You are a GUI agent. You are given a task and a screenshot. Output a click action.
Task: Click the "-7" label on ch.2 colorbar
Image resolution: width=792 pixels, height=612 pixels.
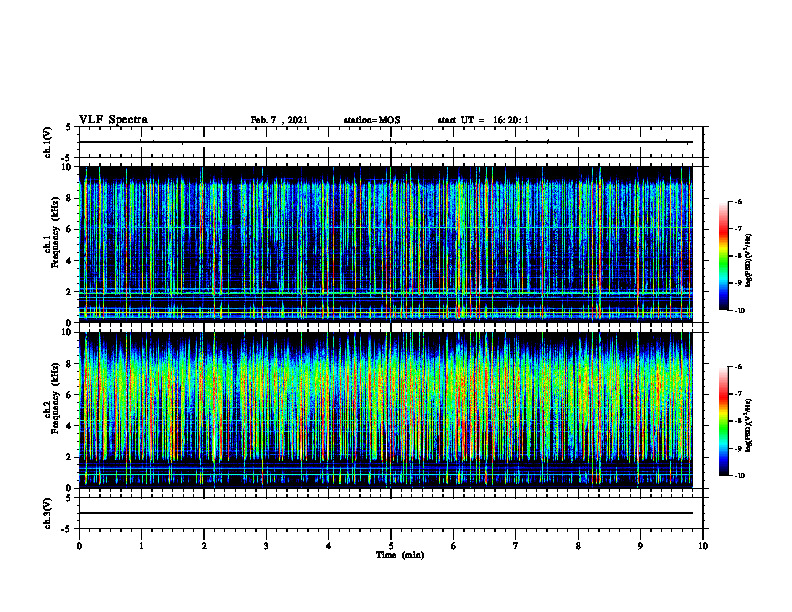738,394
